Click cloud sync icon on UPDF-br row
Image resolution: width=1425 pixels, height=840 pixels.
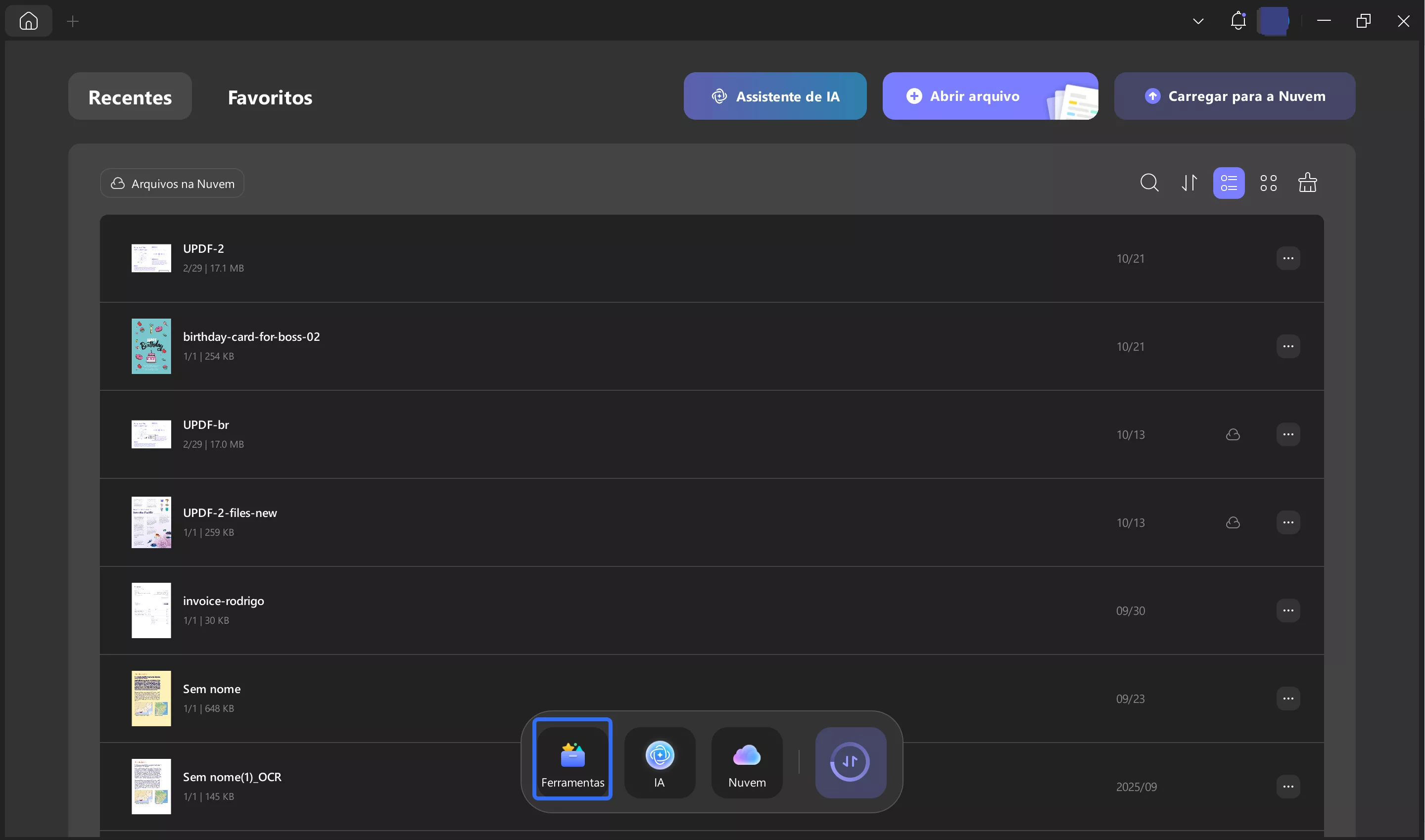(x=1233, y=435)
